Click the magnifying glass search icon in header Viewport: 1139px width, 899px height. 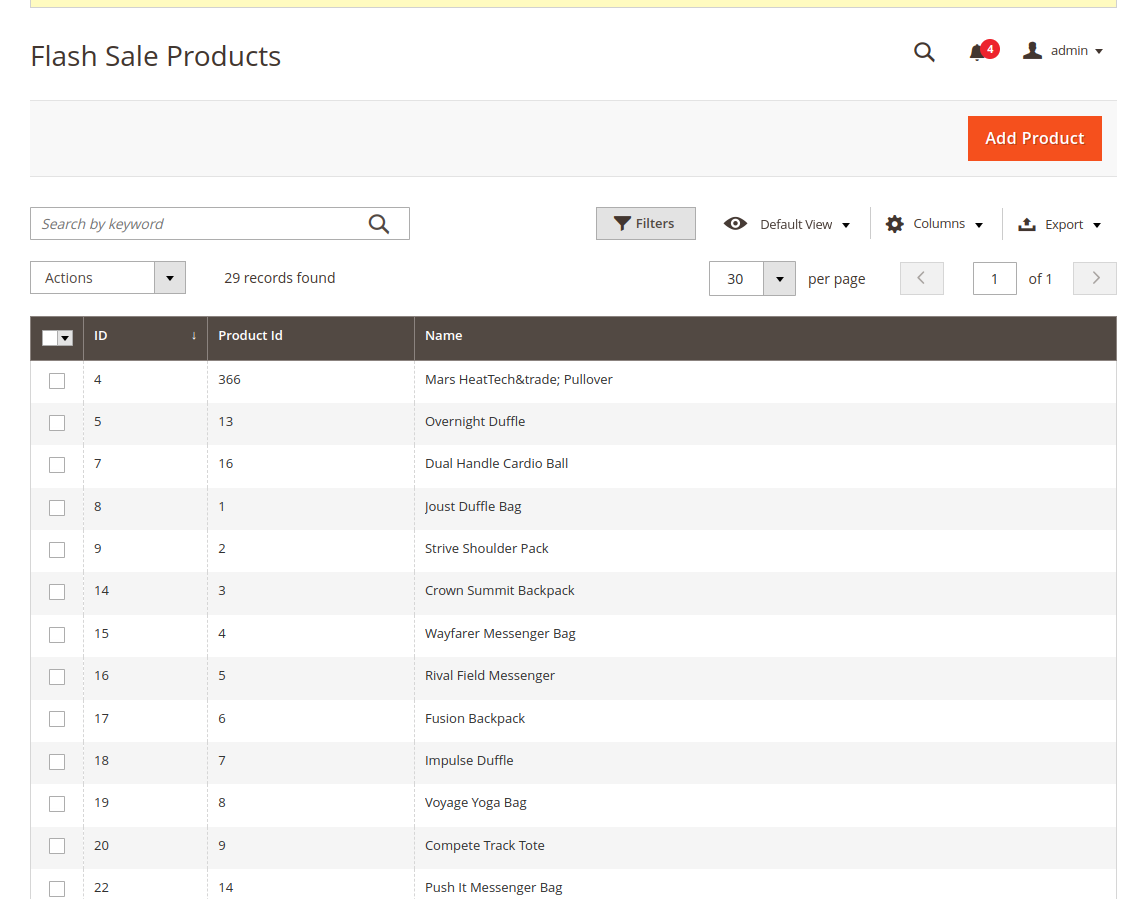(x=924, y=52)
